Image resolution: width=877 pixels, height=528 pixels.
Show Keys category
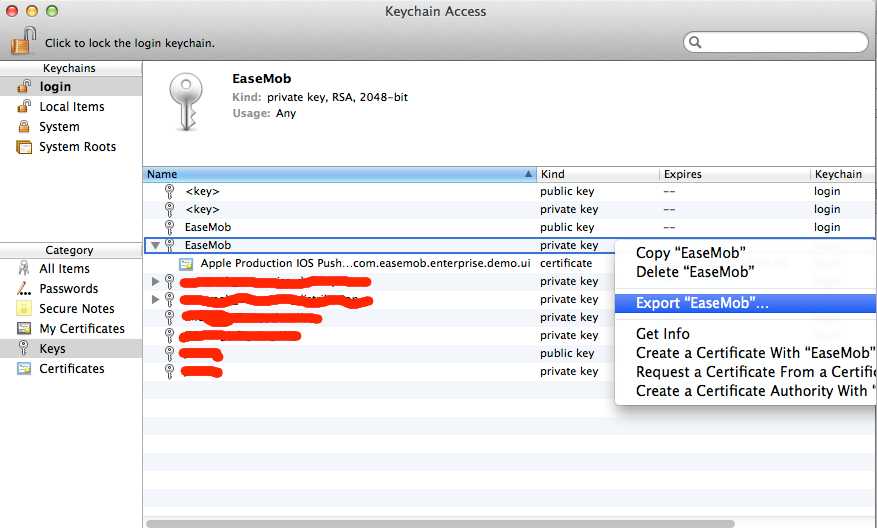(x=70, y=349)
